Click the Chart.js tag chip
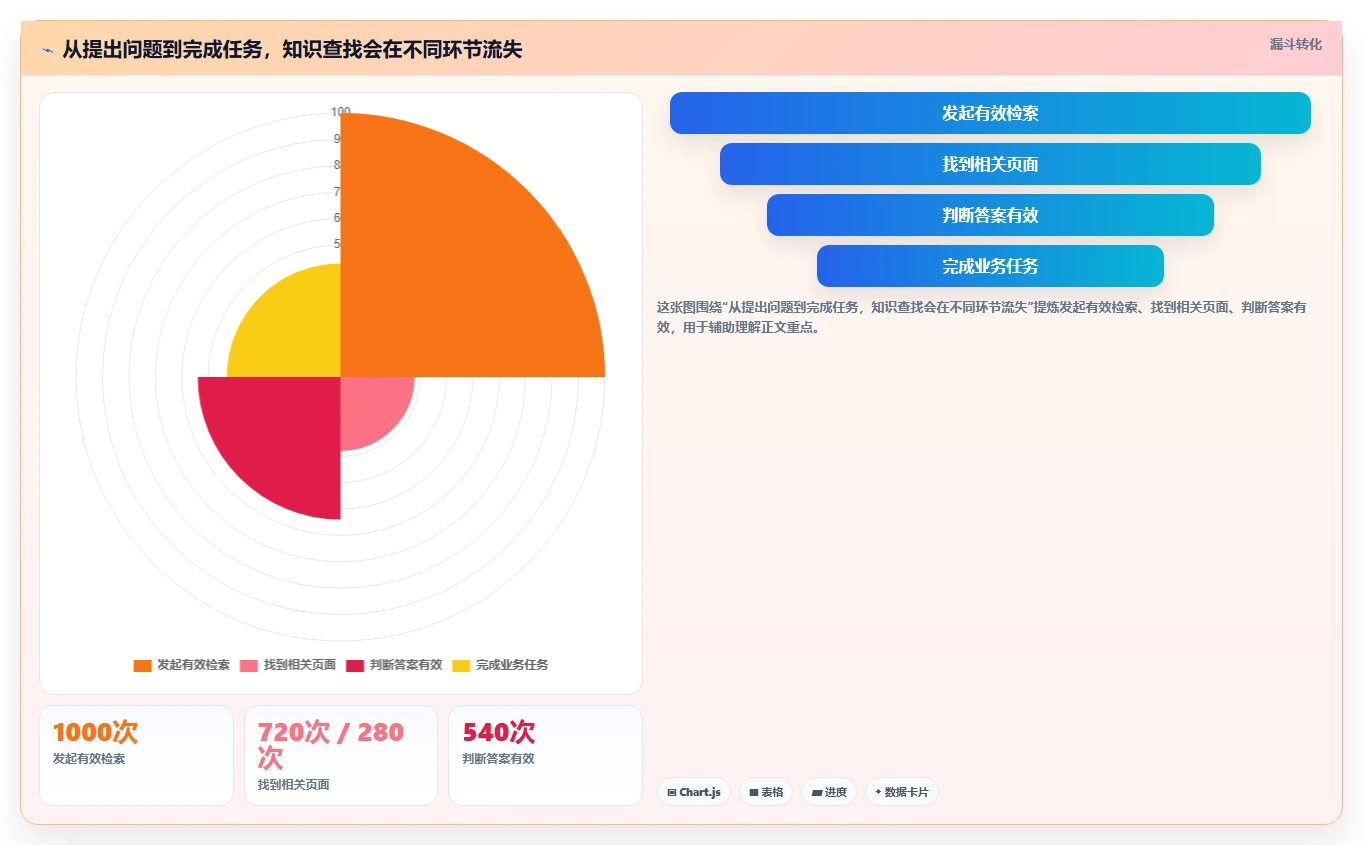The width and height of the screenshot is (1363, 845). coord(694,792)
